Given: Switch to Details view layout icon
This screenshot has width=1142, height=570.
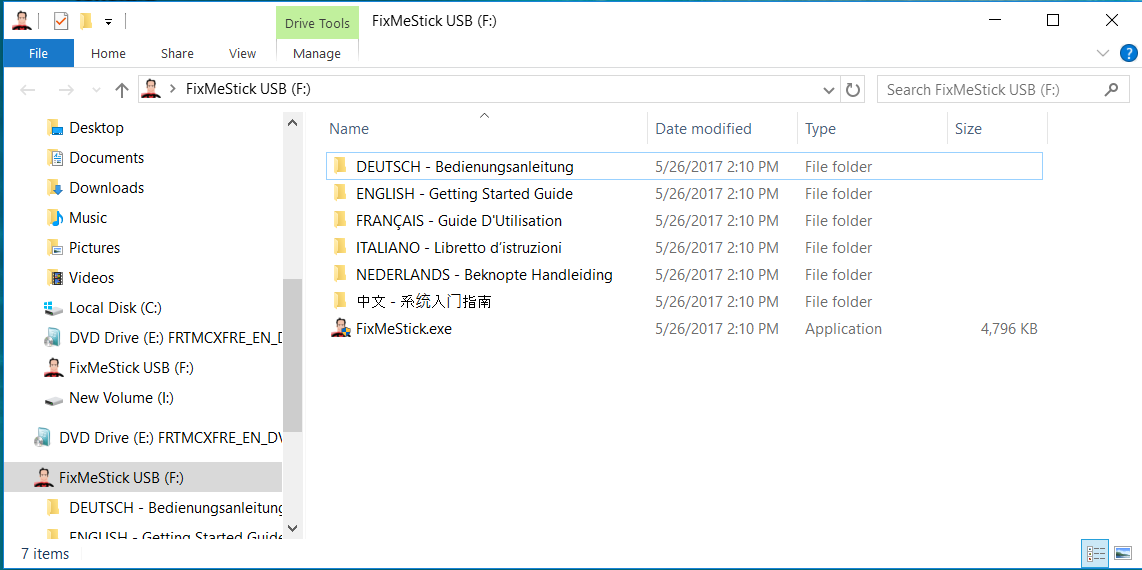Looking at the screenshot, I should coord(1095,553).
